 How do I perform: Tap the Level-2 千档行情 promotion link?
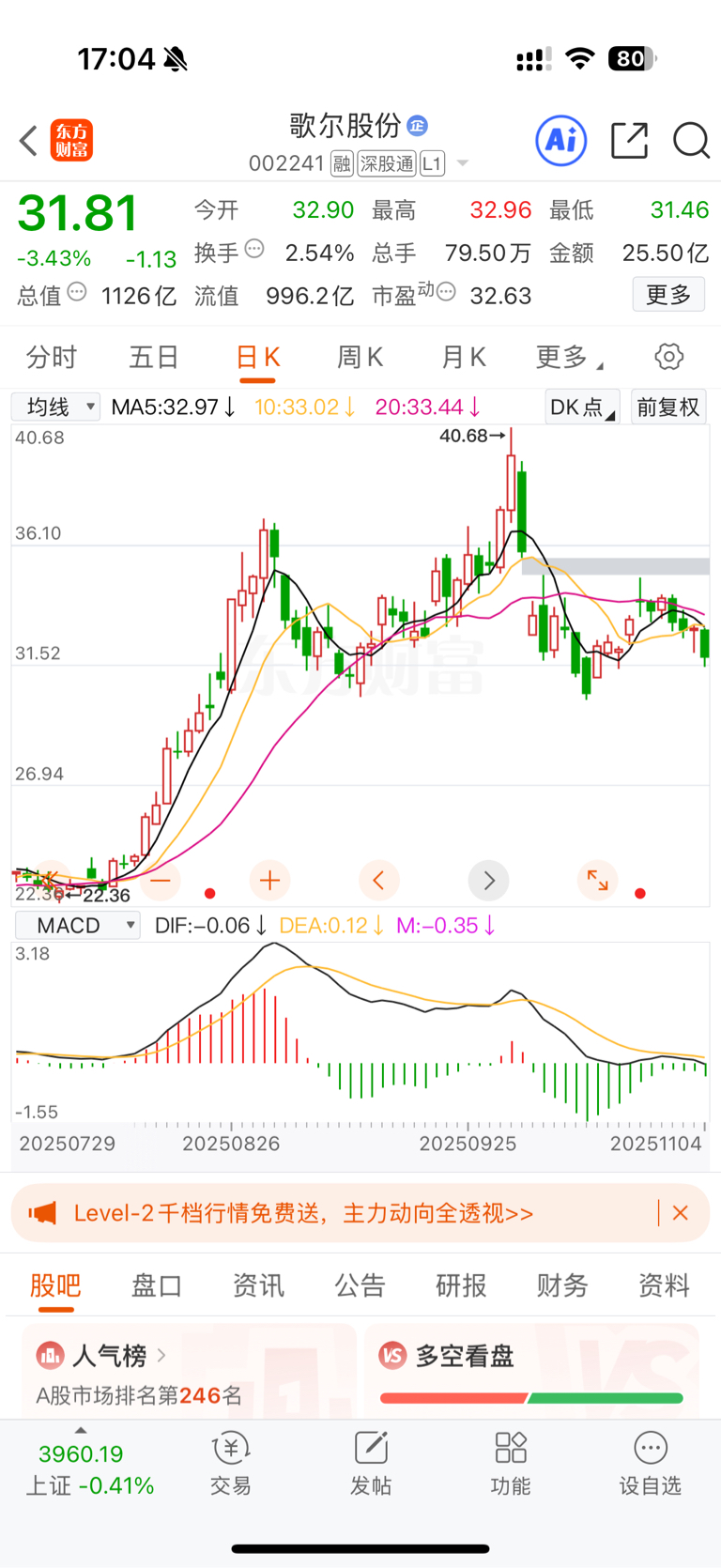303,1213
